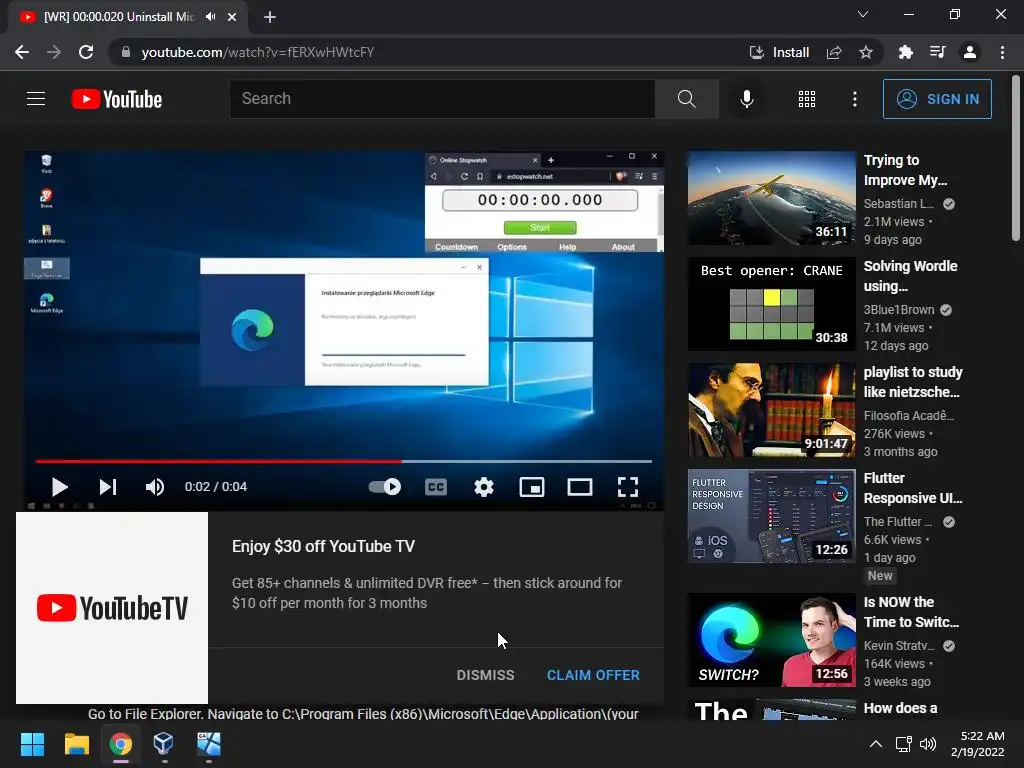
Task: Install the YouTube app from address bar
Action: (x=779, y=52)
